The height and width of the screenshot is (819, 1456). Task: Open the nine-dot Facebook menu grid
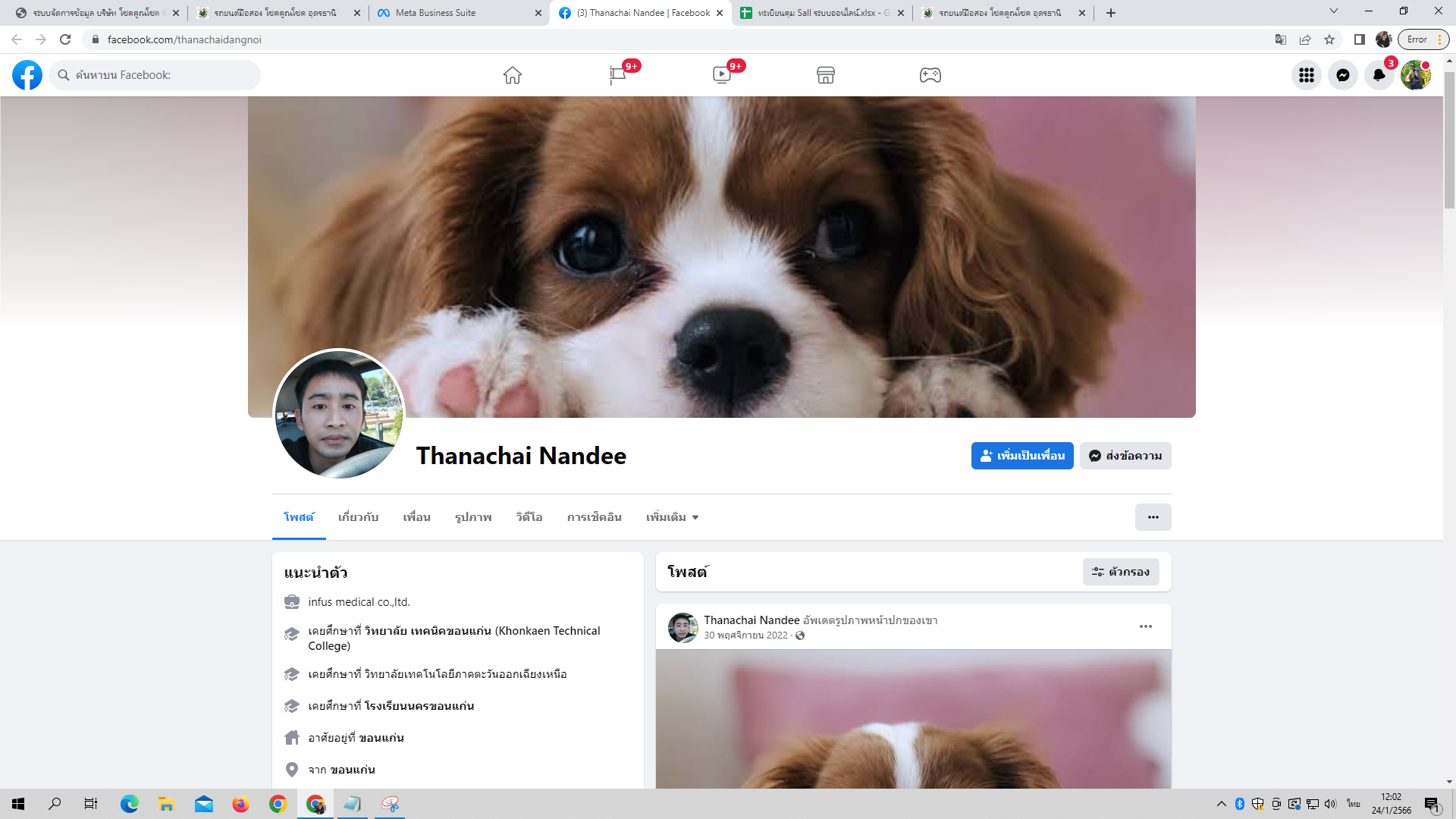pos(1307,75)
